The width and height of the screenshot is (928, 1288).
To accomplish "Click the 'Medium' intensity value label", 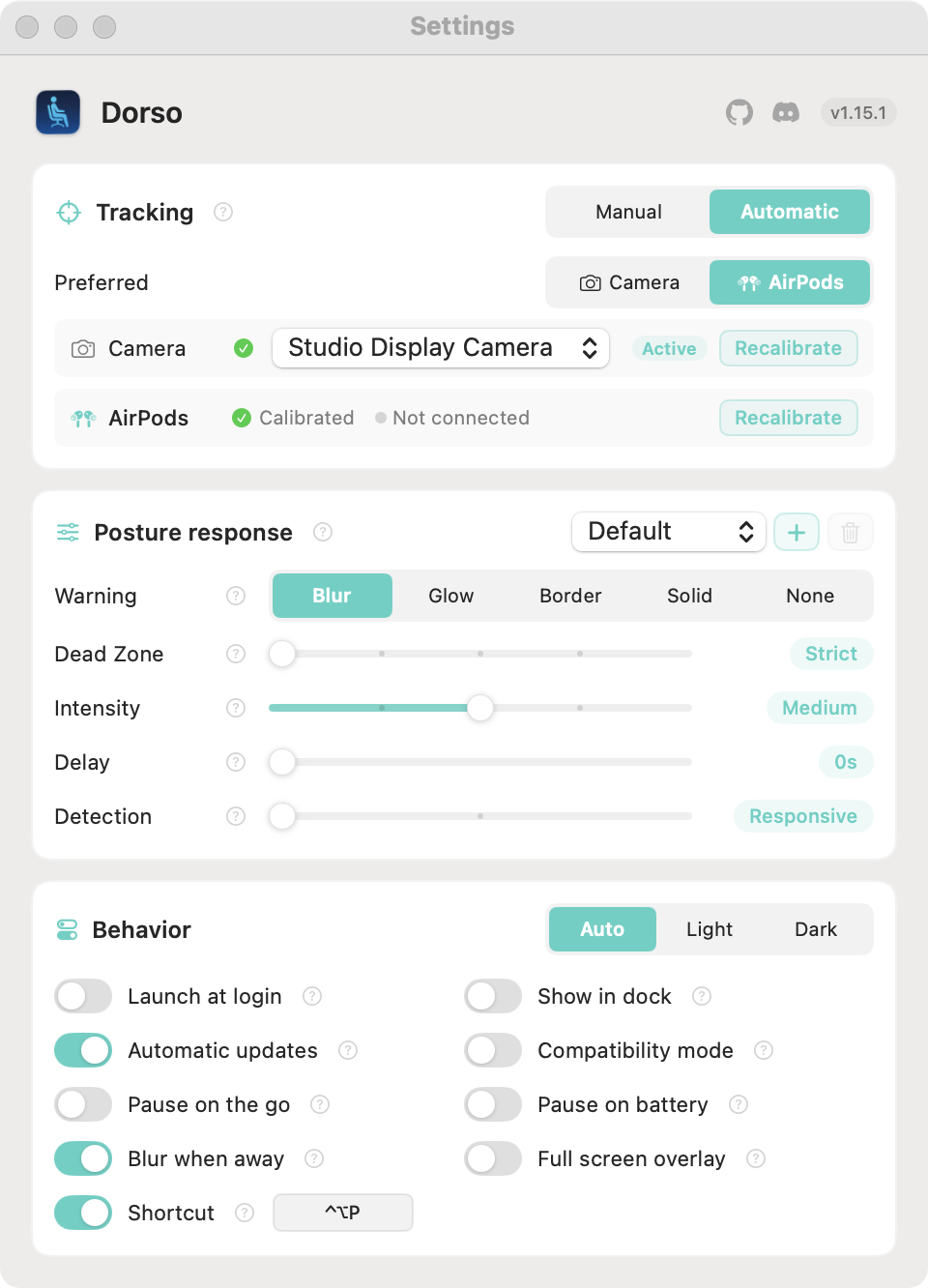I will click(820, 708).
